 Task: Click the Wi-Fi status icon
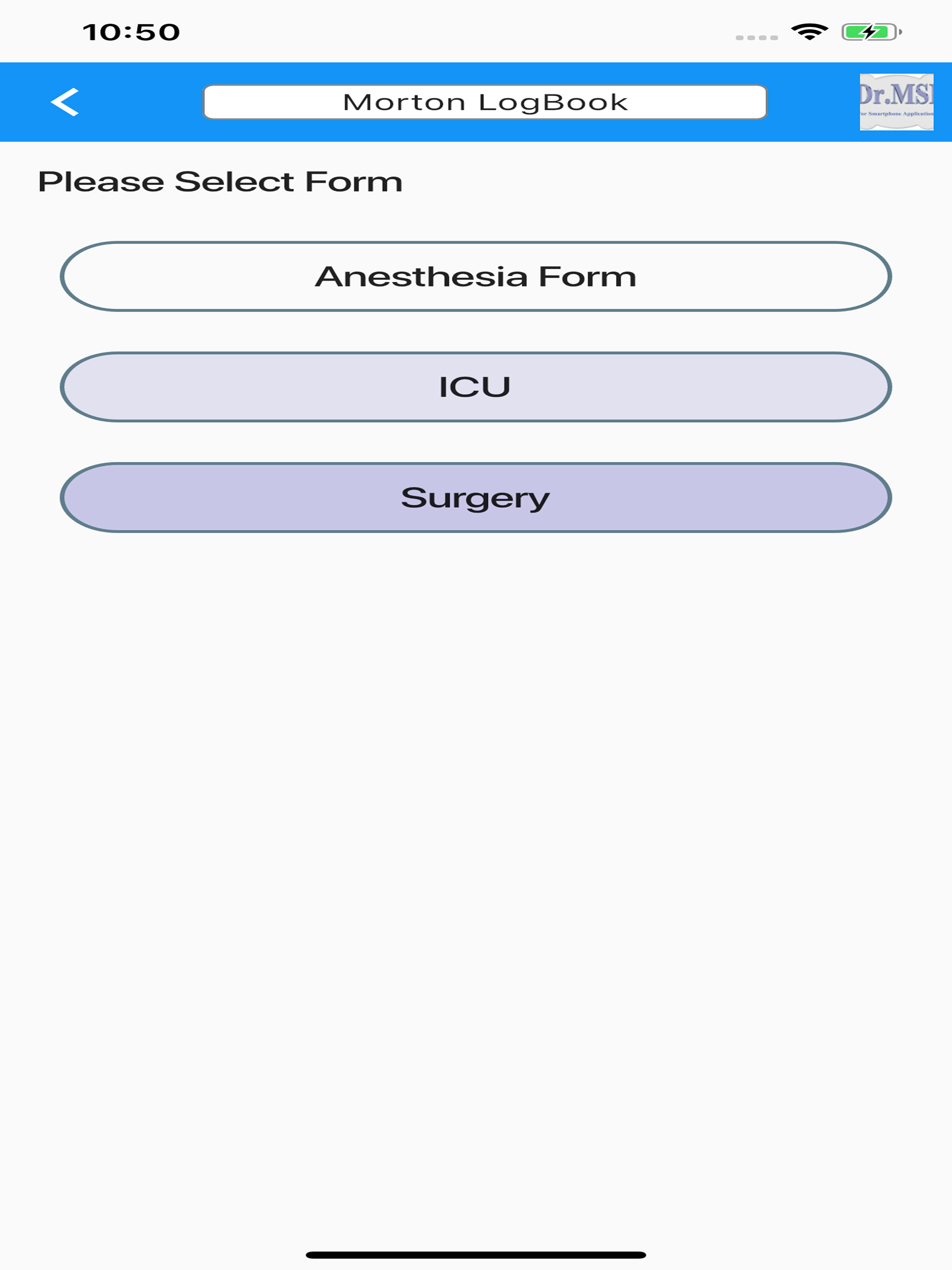[x=809, y=32]
